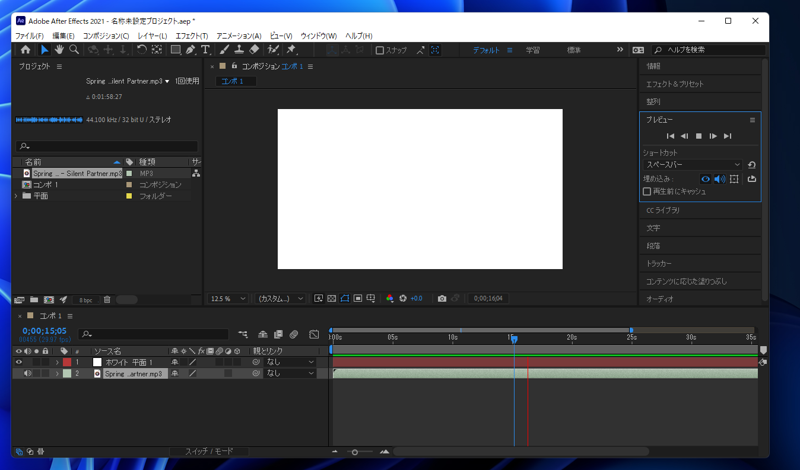Select the Pan Behind anchor point tool
Viewport: 800px width, 470px height.
157,50
